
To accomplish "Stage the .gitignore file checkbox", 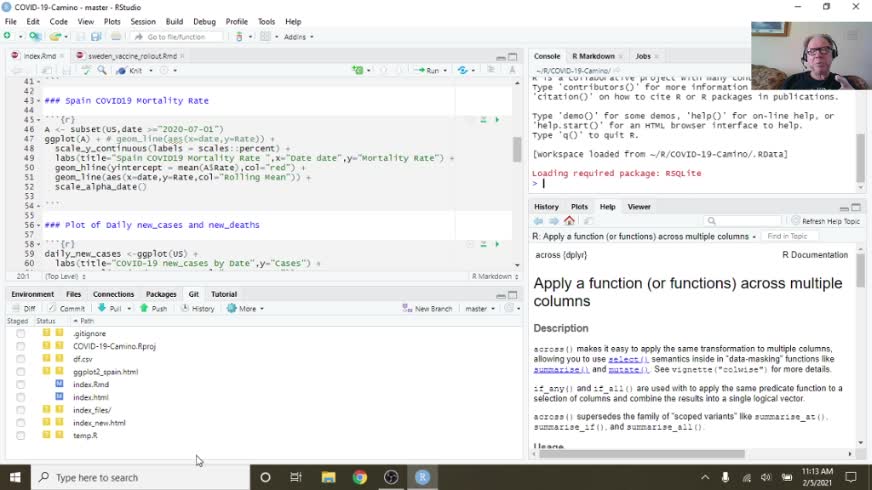I will (21, 334).
